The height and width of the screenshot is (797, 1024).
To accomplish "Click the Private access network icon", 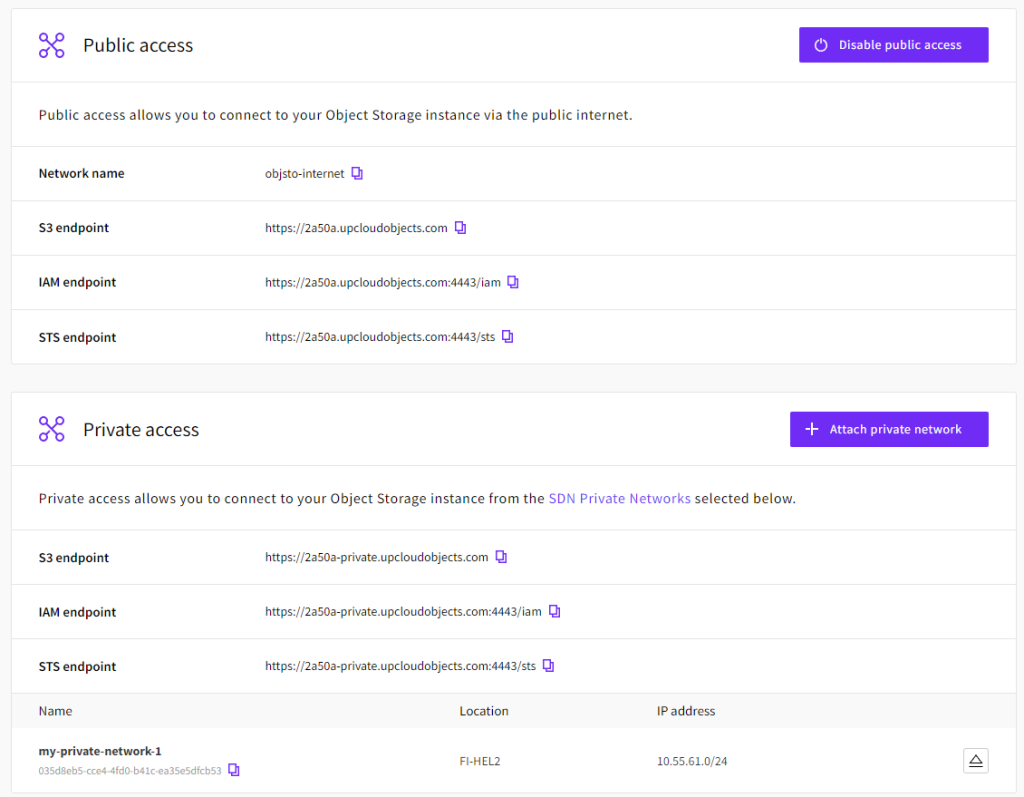I will tap(51, 428).
